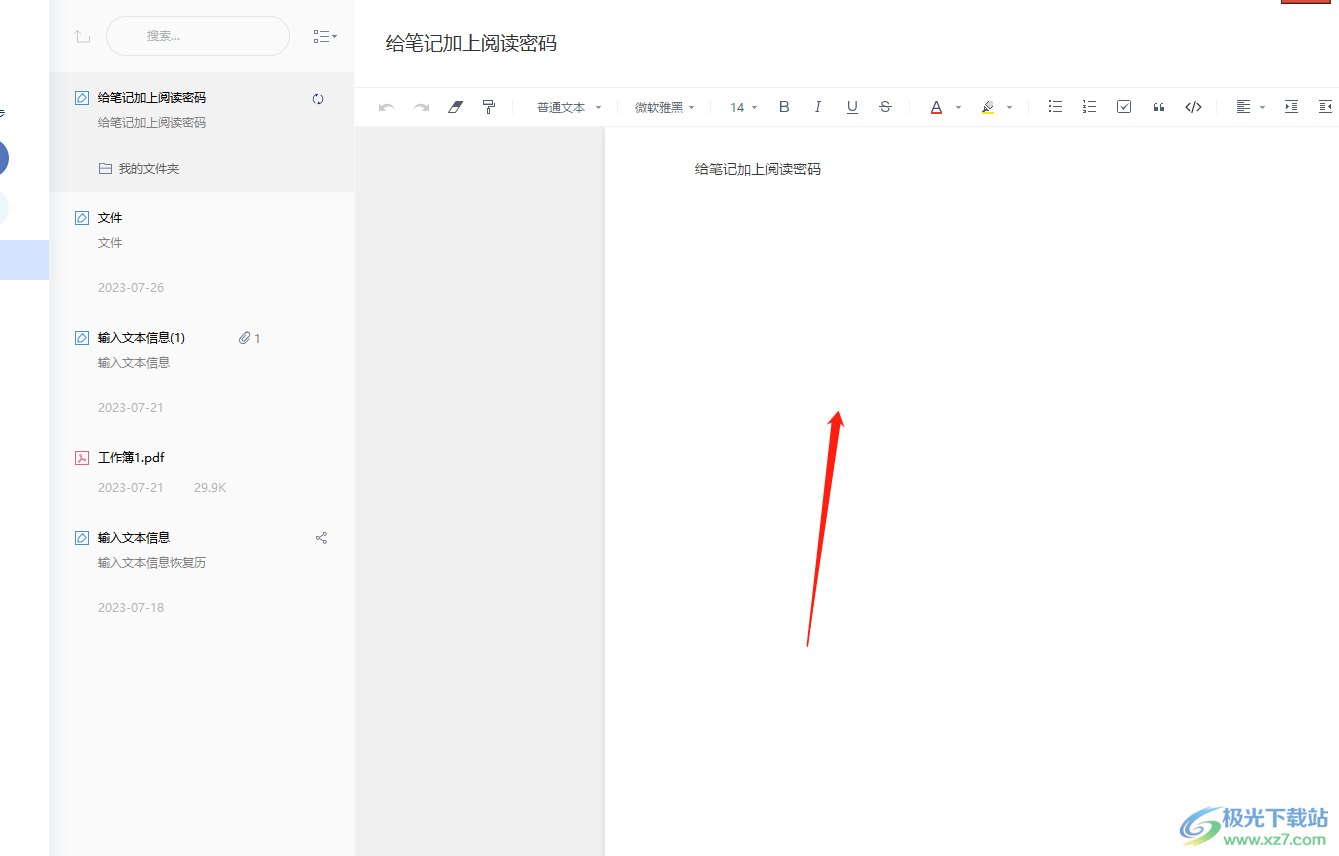Screen dimensions: 1339x856
Task: Click the attachment paperclip icon
Action: pos(244,338)
